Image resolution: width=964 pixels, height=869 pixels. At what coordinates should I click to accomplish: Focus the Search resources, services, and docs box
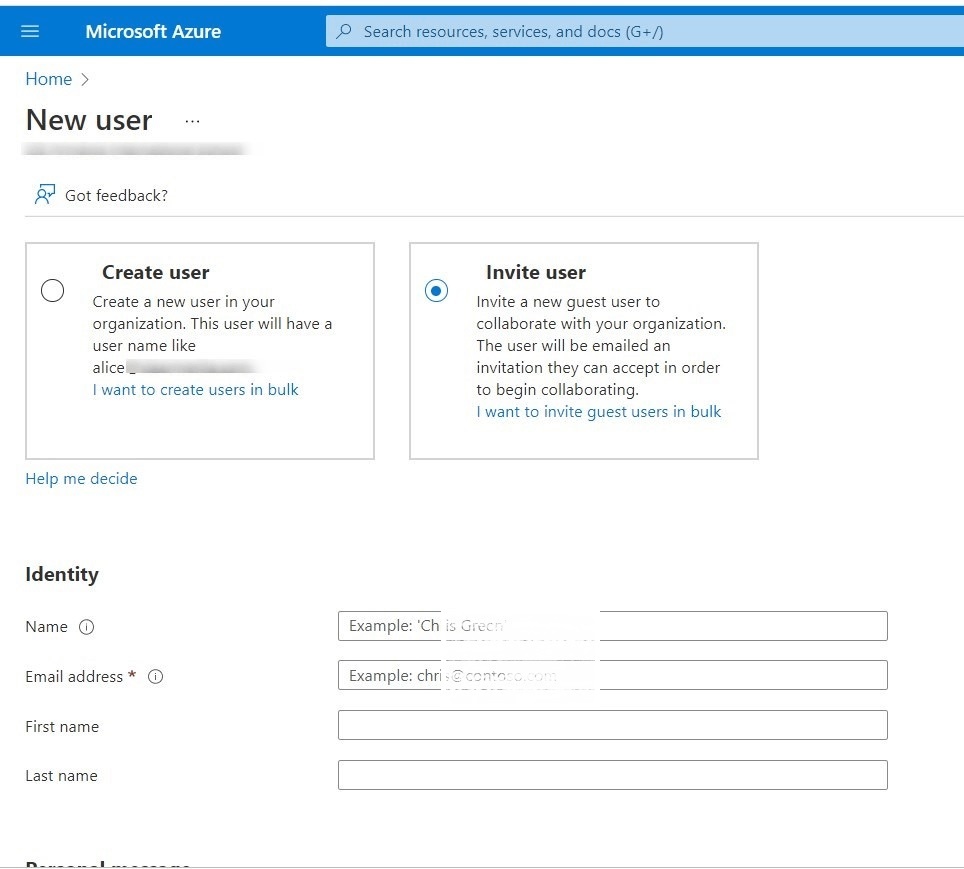644,31
